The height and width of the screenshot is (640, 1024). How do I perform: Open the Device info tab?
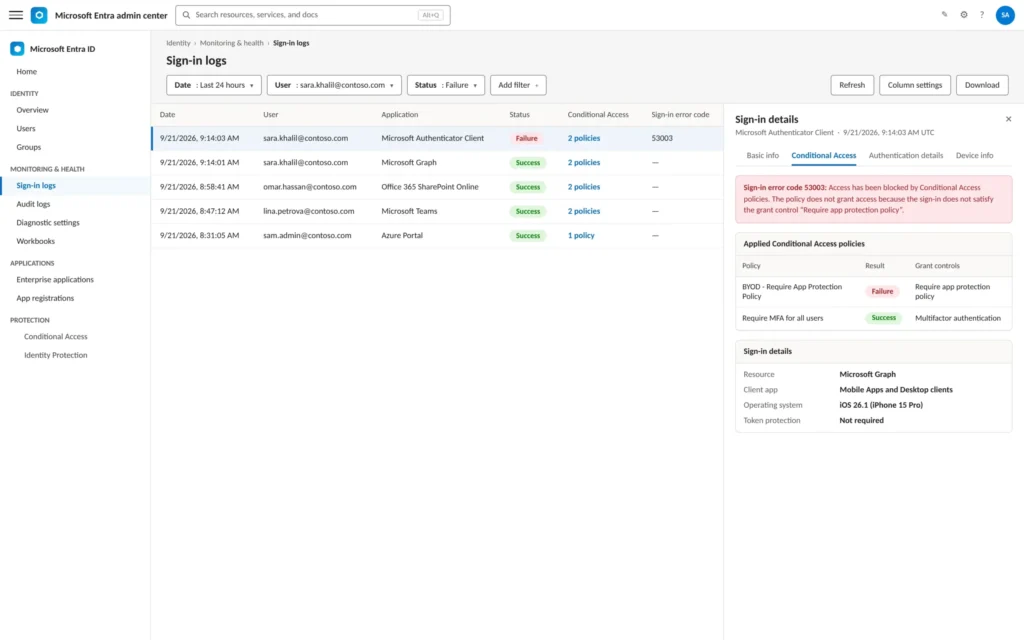click(x=974, y=155)
